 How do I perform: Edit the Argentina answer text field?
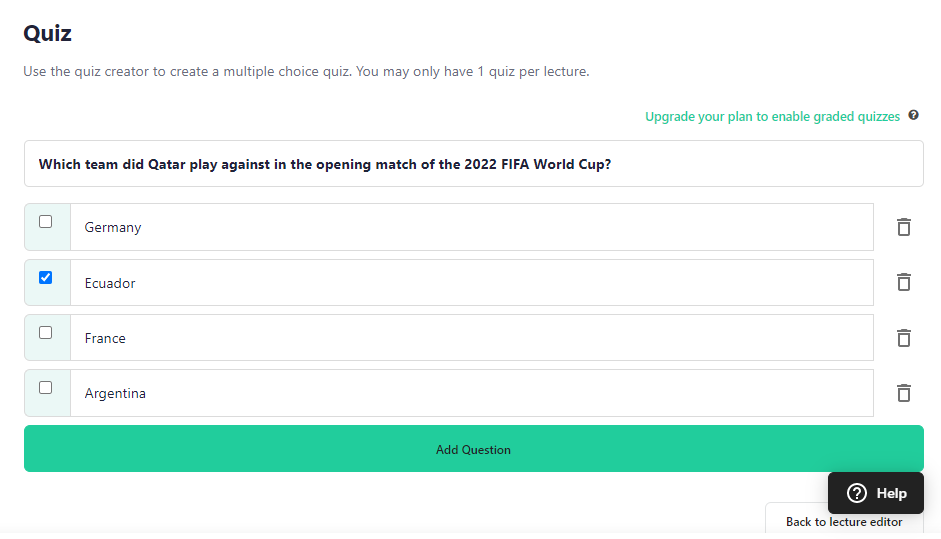[472, 393]
